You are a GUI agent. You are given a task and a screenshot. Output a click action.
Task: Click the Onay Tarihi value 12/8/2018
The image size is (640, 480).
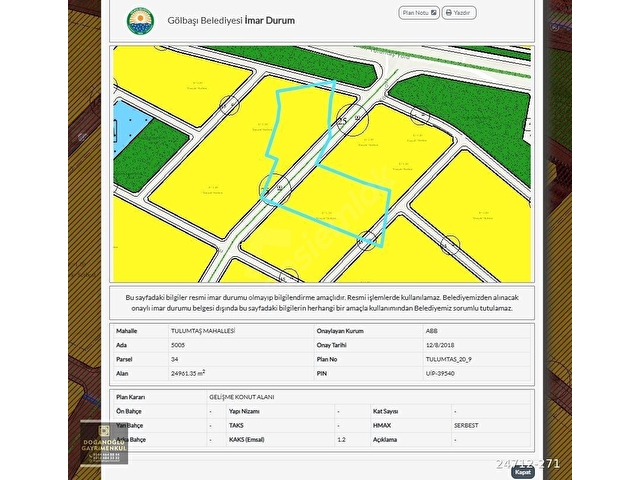pyautogui.click(x=440, y=345)
